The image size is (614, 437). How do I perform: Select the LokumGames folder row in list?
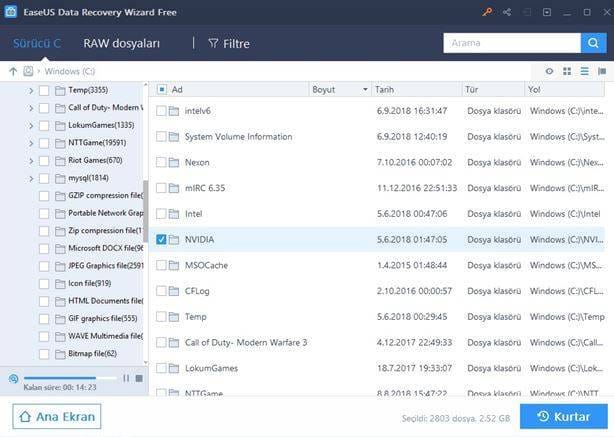point(378,368)
